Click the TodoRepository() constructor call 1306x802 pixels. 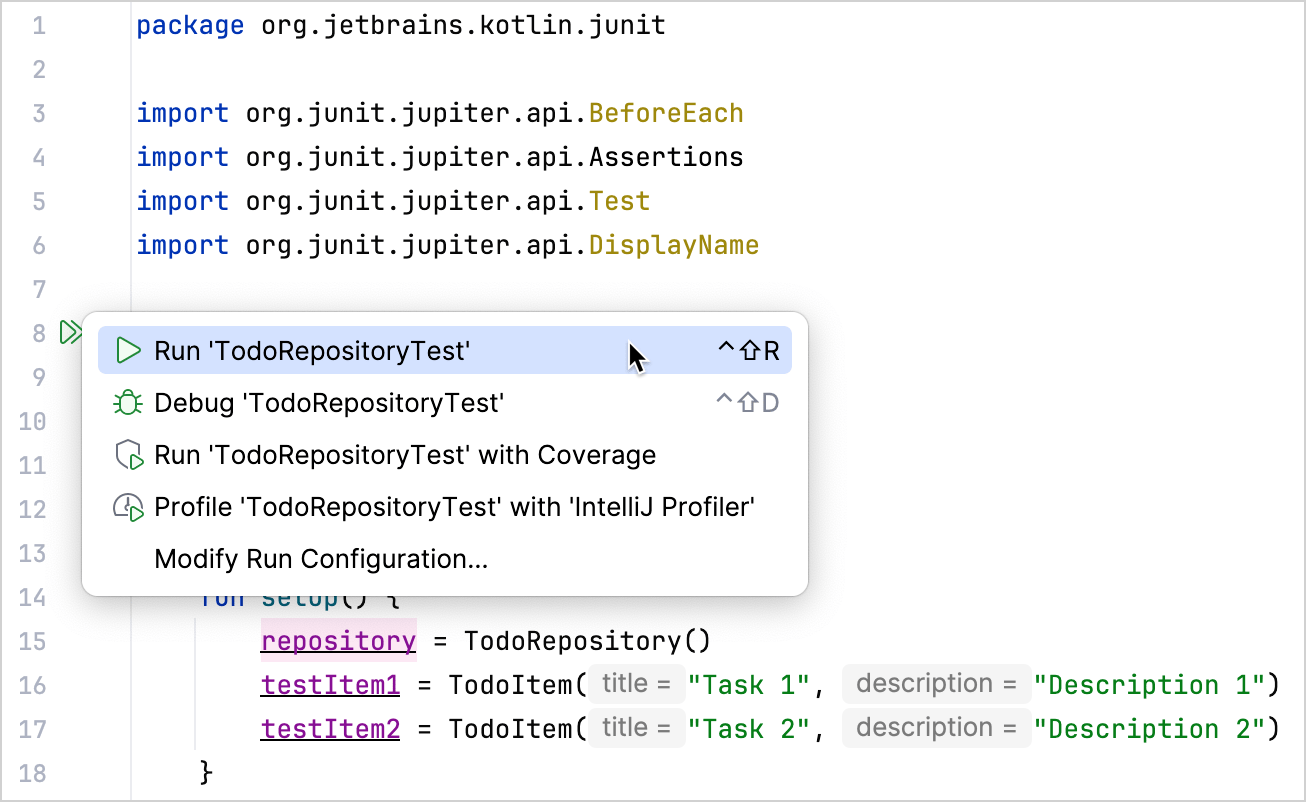[x=585, y=640]
